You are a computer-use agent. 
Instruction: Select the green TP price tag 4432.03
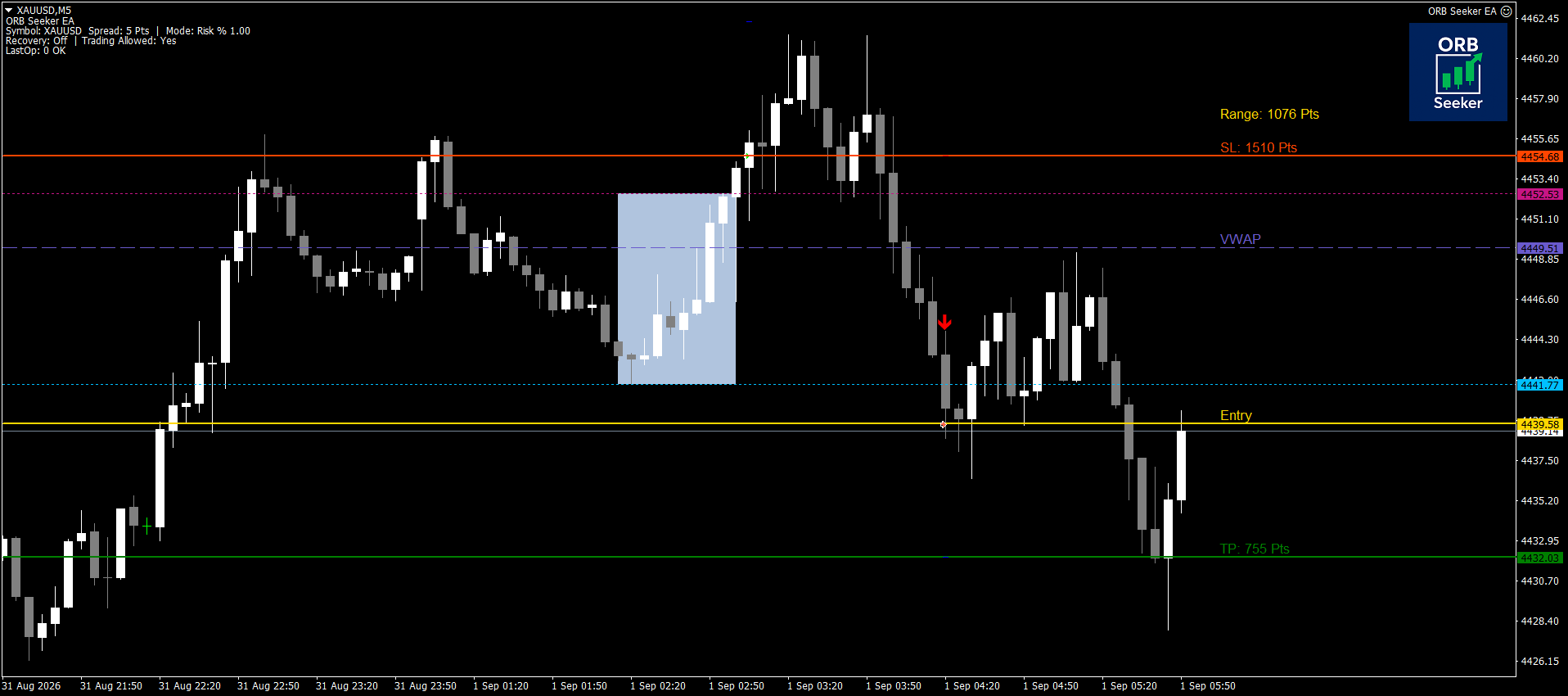click(x=1540, y=558)
